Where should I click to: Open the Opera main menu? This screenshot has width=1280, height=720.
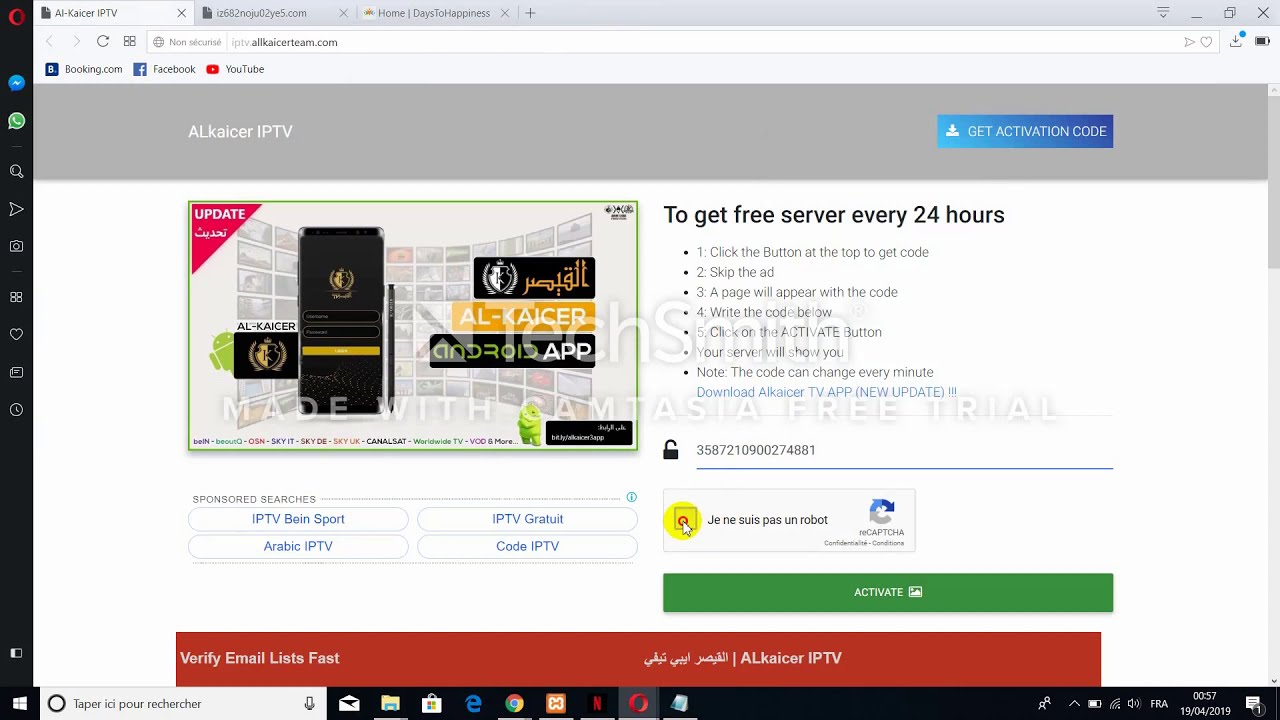coord(16,17)
